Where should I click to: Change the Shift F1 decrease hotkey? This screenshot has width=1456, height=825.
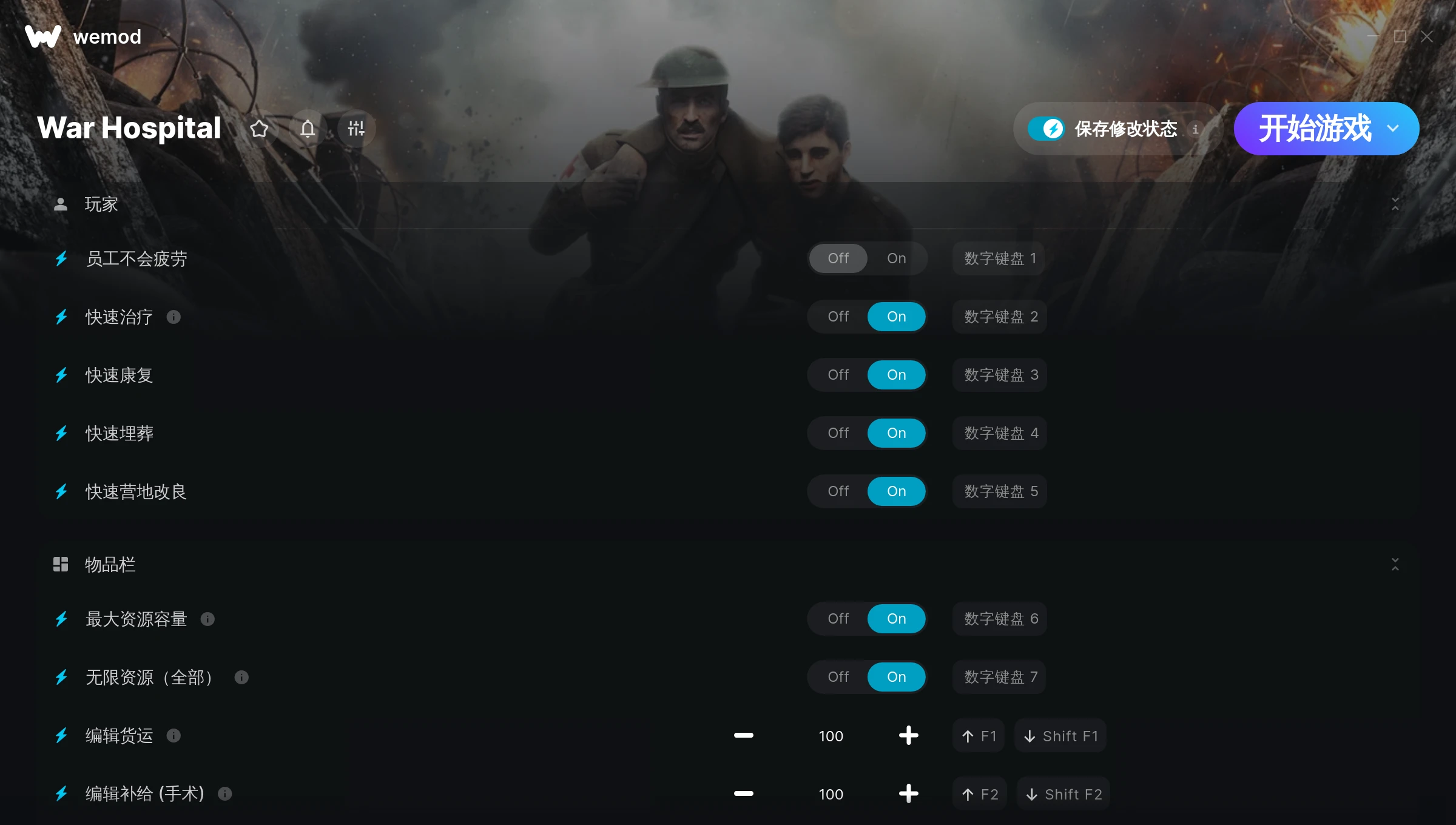pyautogui.click(x=1060, y=736)
